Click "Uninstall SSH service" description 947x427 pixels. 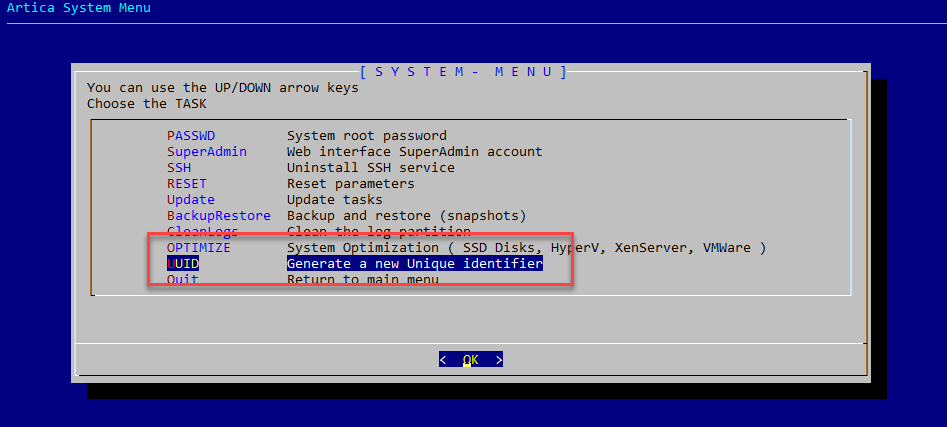371,168
